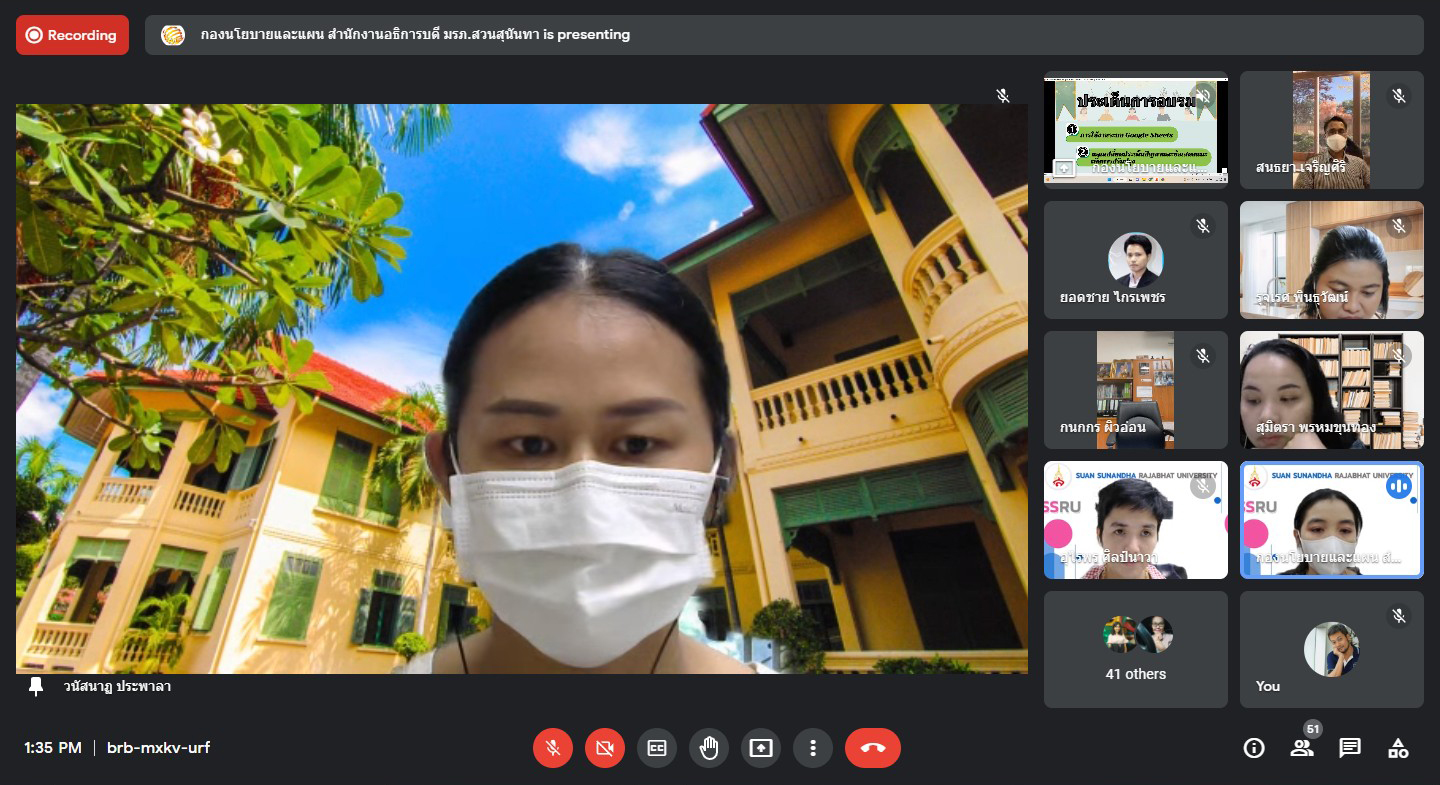
Task: Leave the call with the red hang-up button
Action: click(872, 748)
